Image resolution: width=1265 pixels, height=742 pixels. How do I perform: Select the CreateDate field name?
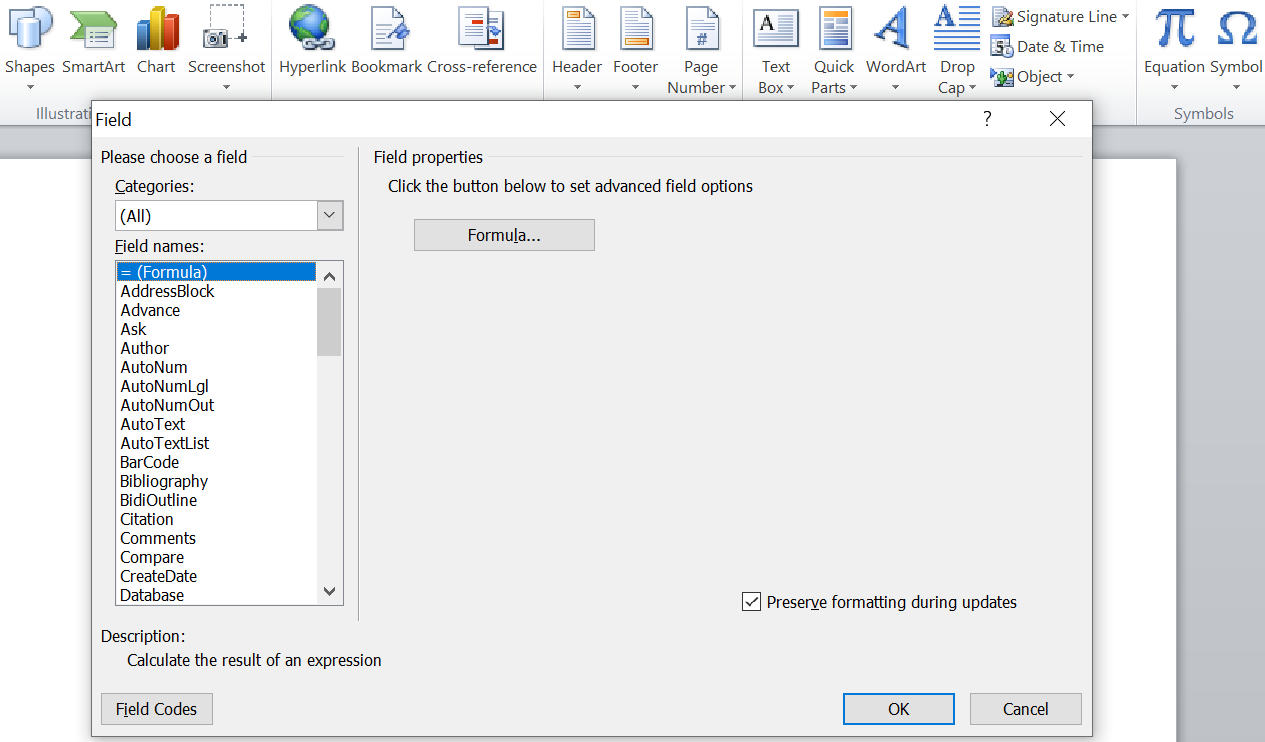click(x=216, y=576)
